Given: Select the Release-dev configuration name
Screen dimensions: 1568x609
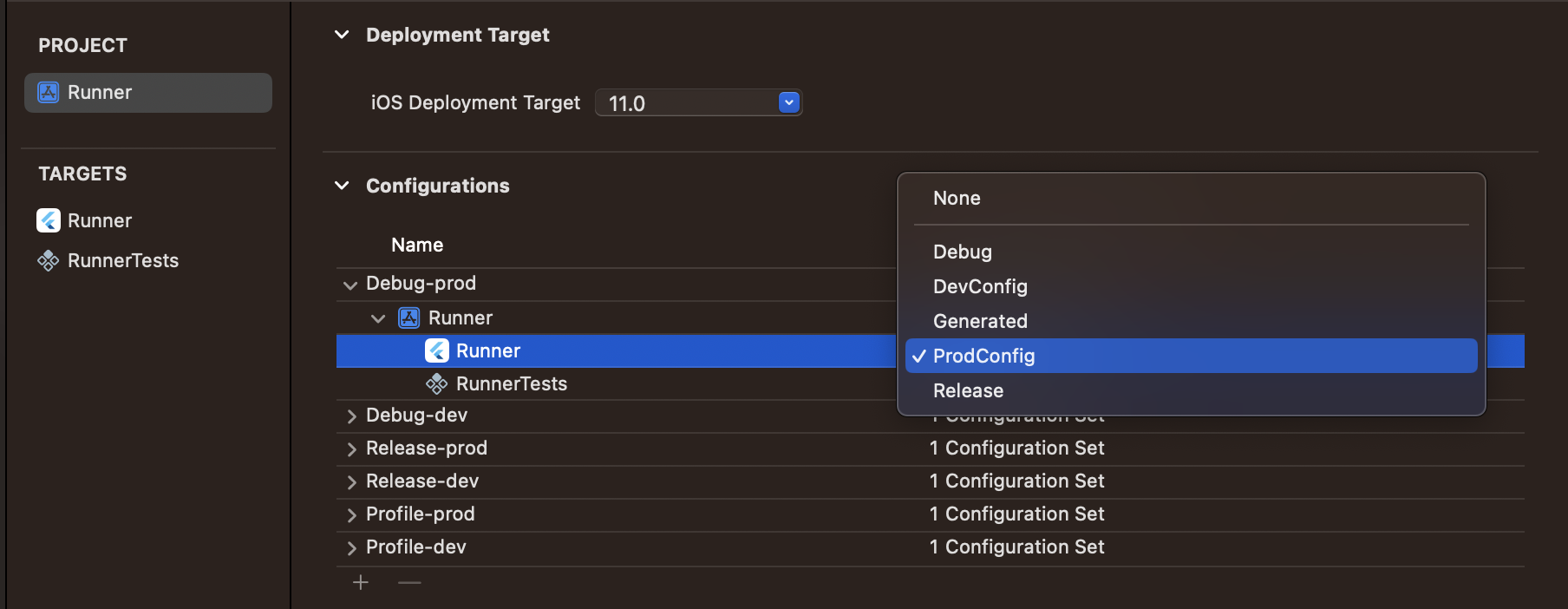Looking at the screenshot, I should [422, 481].
